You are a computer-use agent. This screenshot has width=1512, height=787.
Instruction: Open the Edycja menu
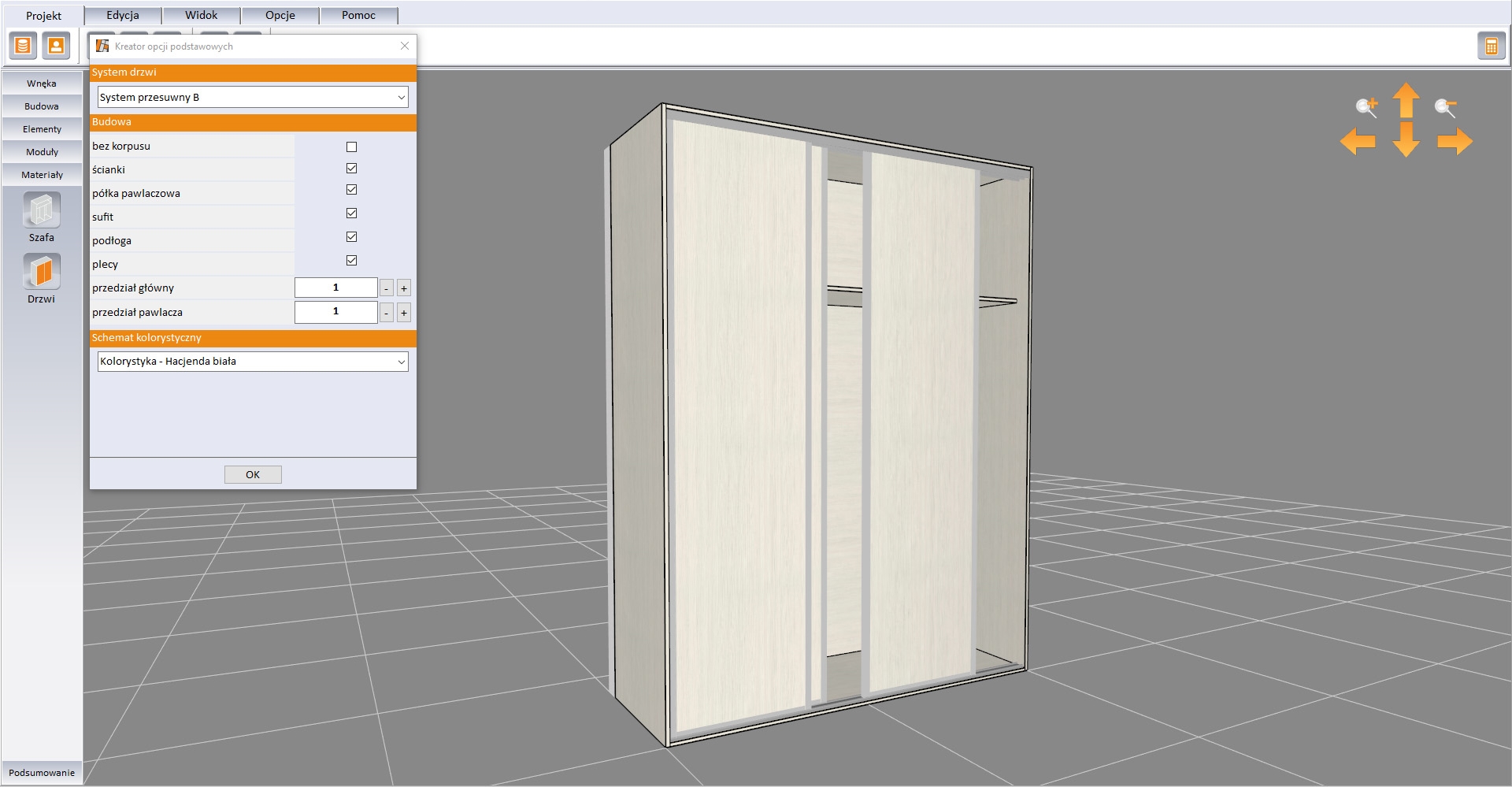point(123,15)
